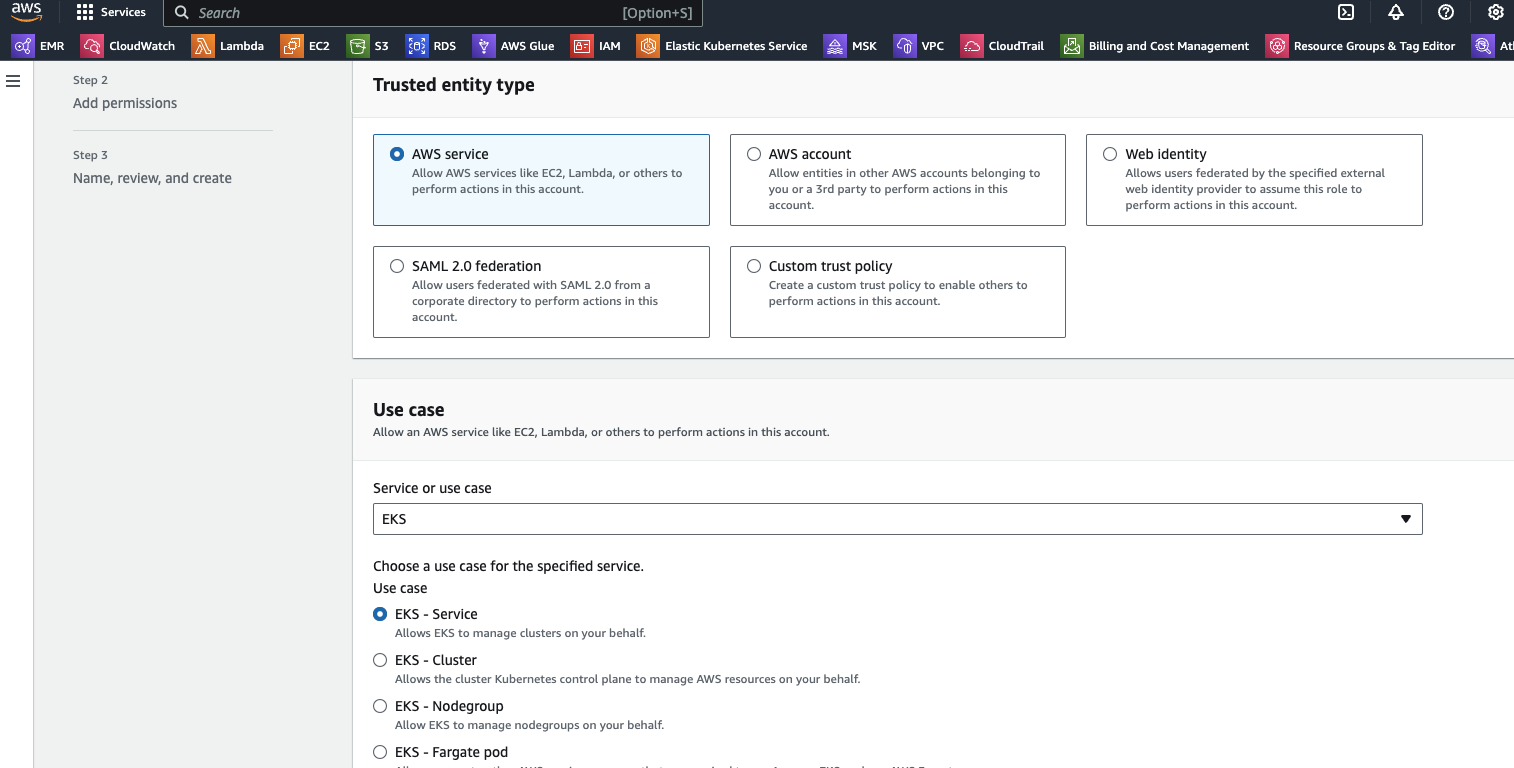
Task: Choose the EKS - Nodegroup use case
Action: (380, 706)
